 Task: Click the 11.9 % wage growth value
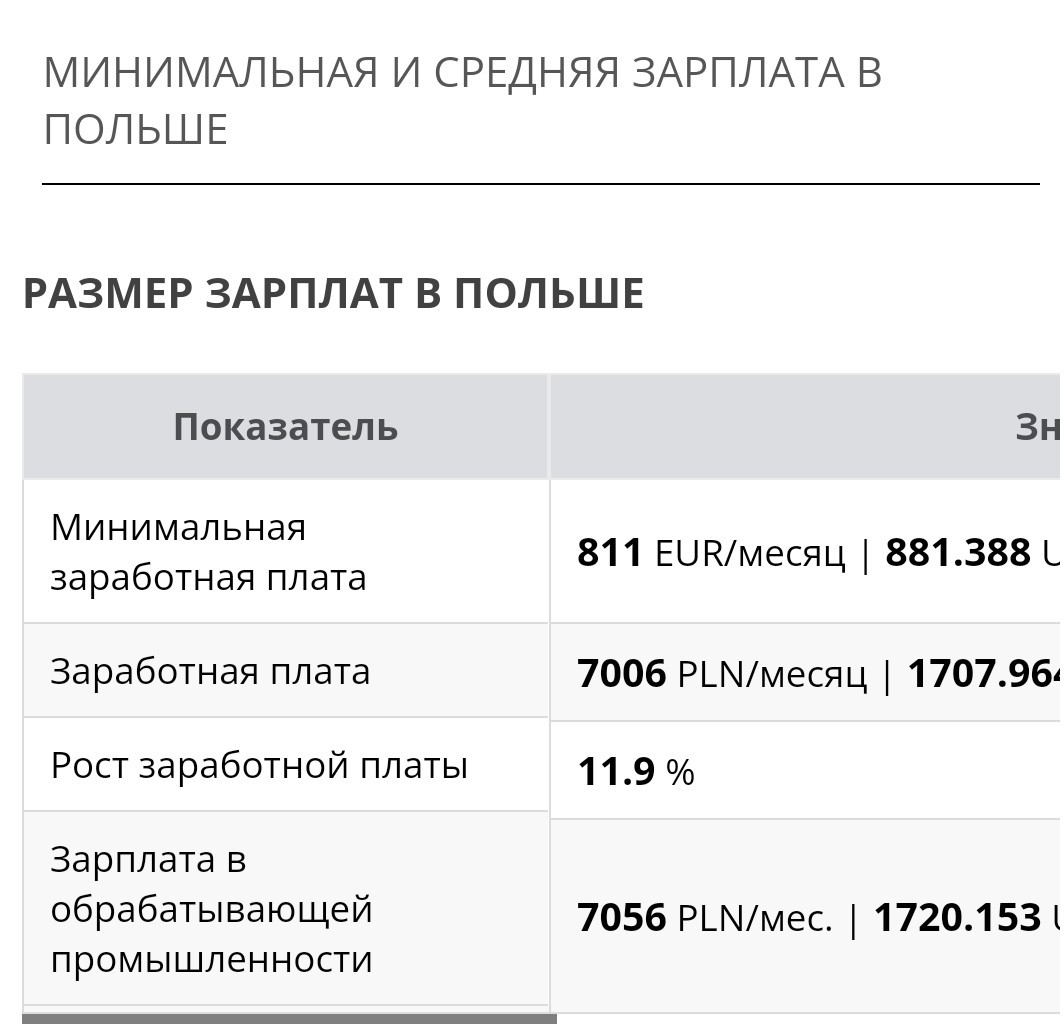(636, 771)
